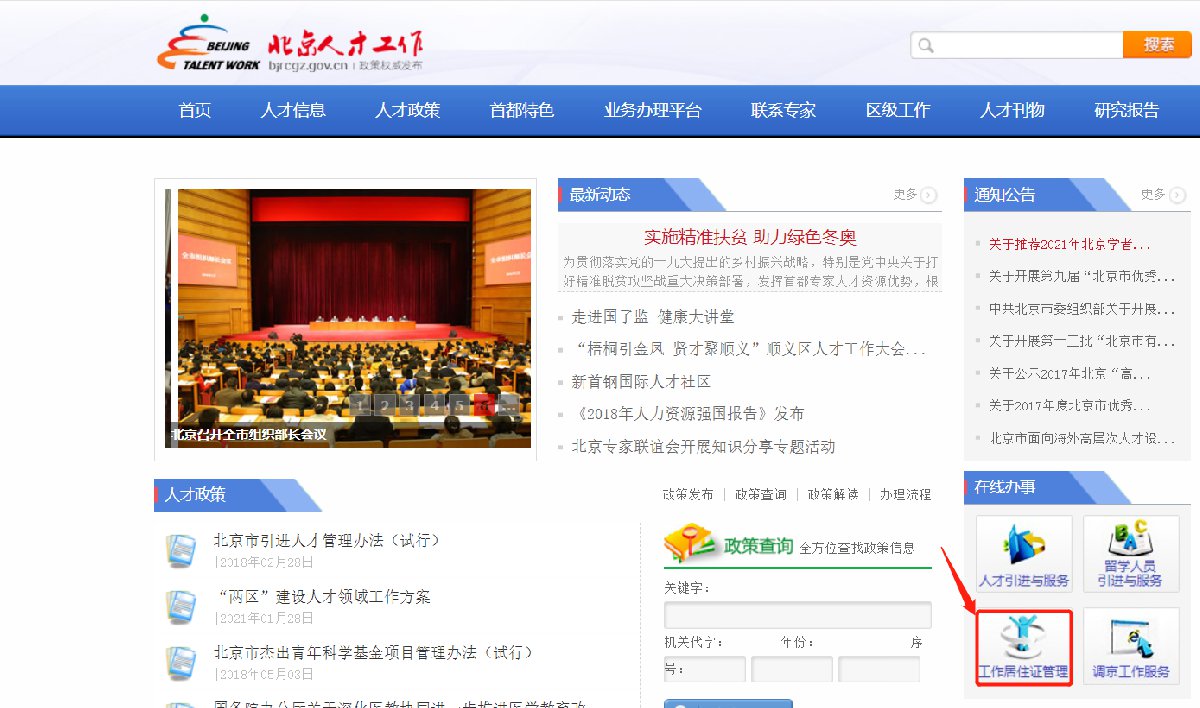Click document icon beside “两区”建设人才领域工作方案
Screen dimensions: 1200x708
181,606
